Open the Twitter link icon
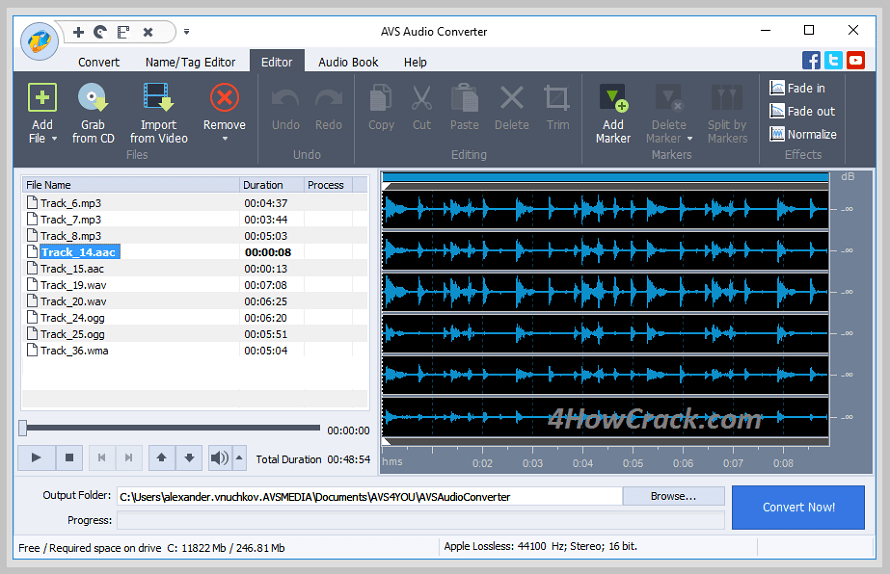 pos(833,60)
